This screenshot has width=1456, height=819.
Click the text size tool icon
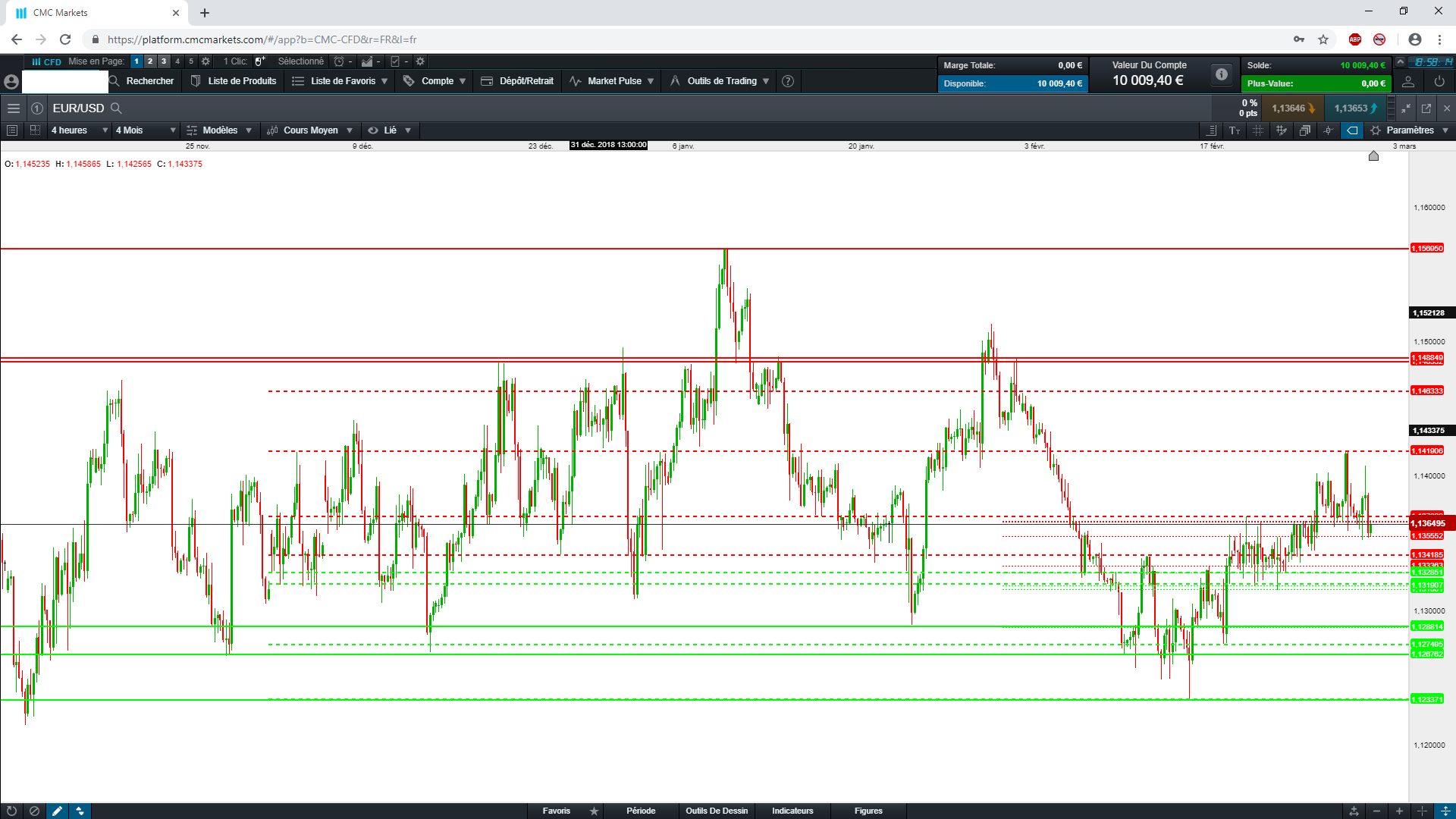pyautogui.click(x=1235, y=130)
